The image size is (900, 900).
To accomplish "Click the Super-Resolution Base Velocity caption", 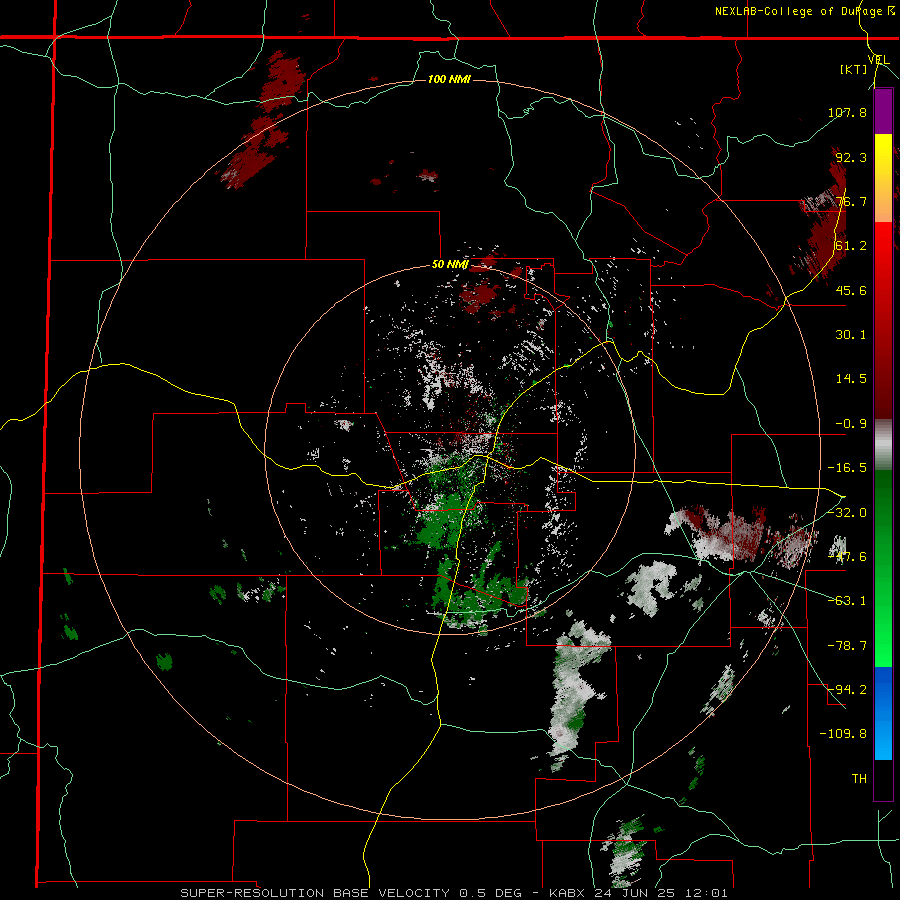I will click(x=453, y=893).
